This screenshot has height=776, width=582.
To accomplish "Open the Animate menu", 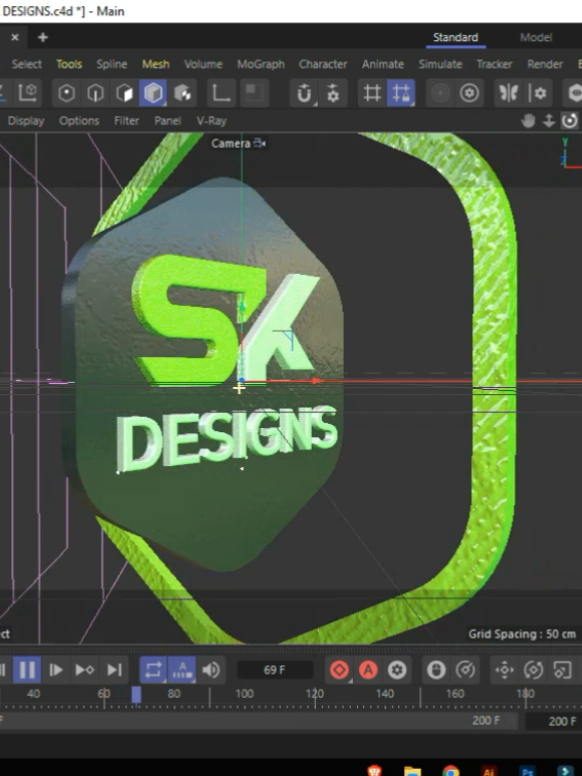I will pos(383,64).
